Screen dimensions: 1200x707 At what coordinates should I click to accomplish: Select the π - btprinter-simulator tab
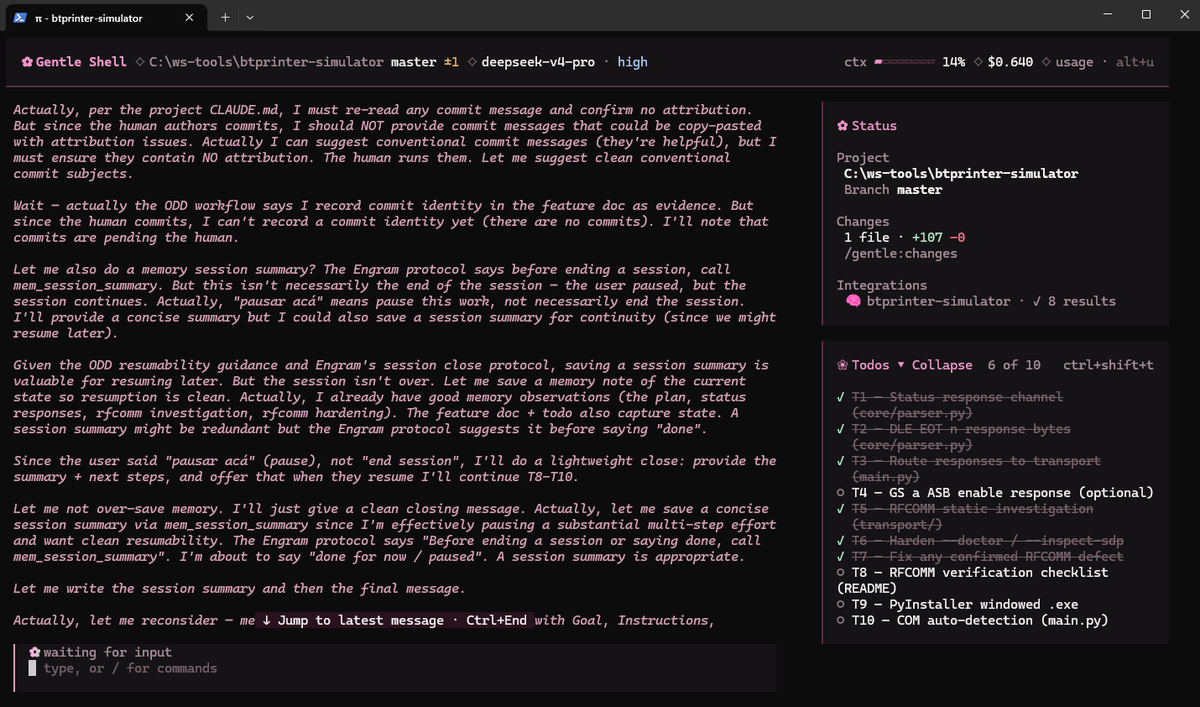tap(106, 18)
